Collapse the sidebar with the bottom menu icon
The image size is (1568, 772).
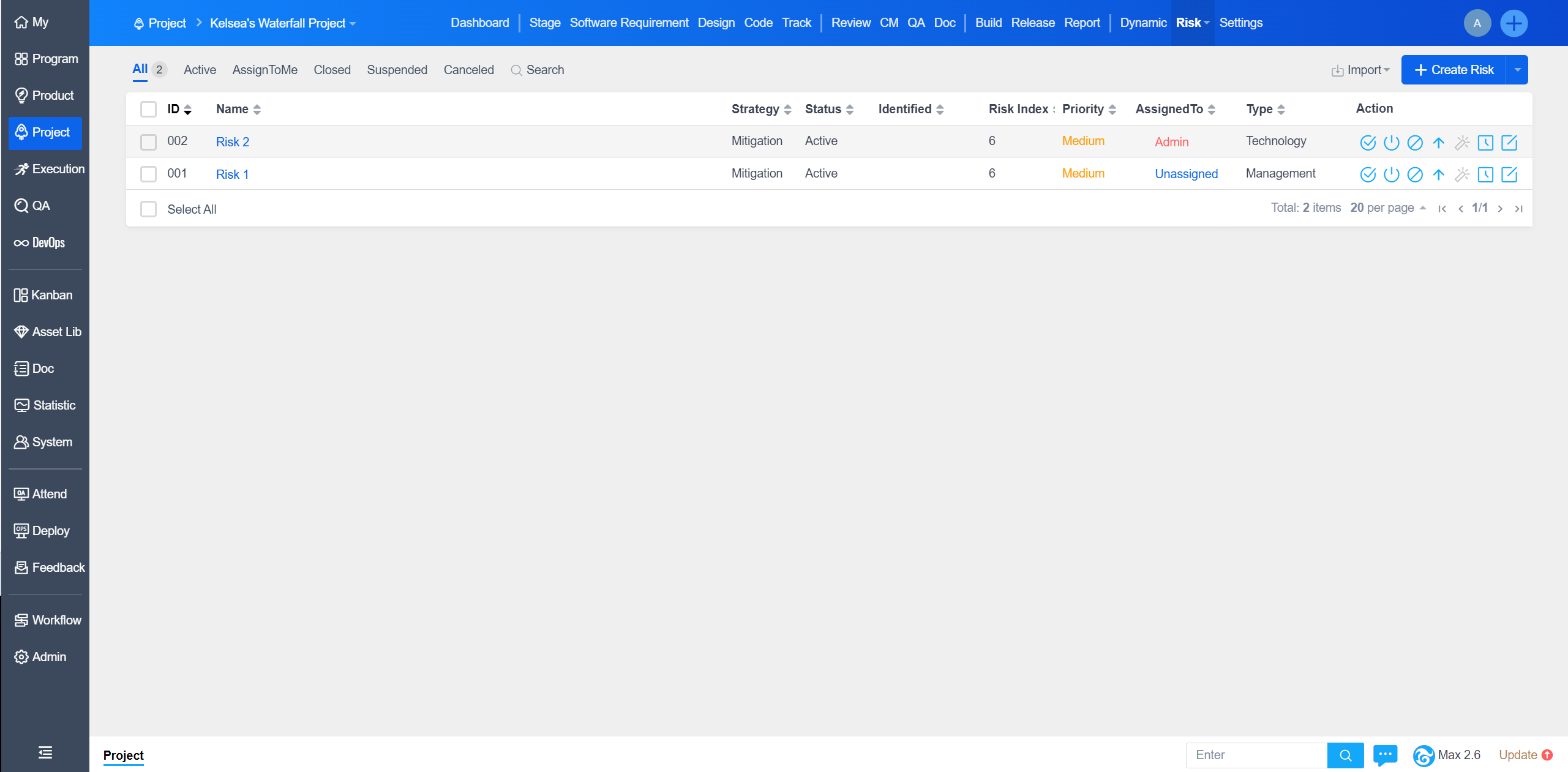pos(45,752)
